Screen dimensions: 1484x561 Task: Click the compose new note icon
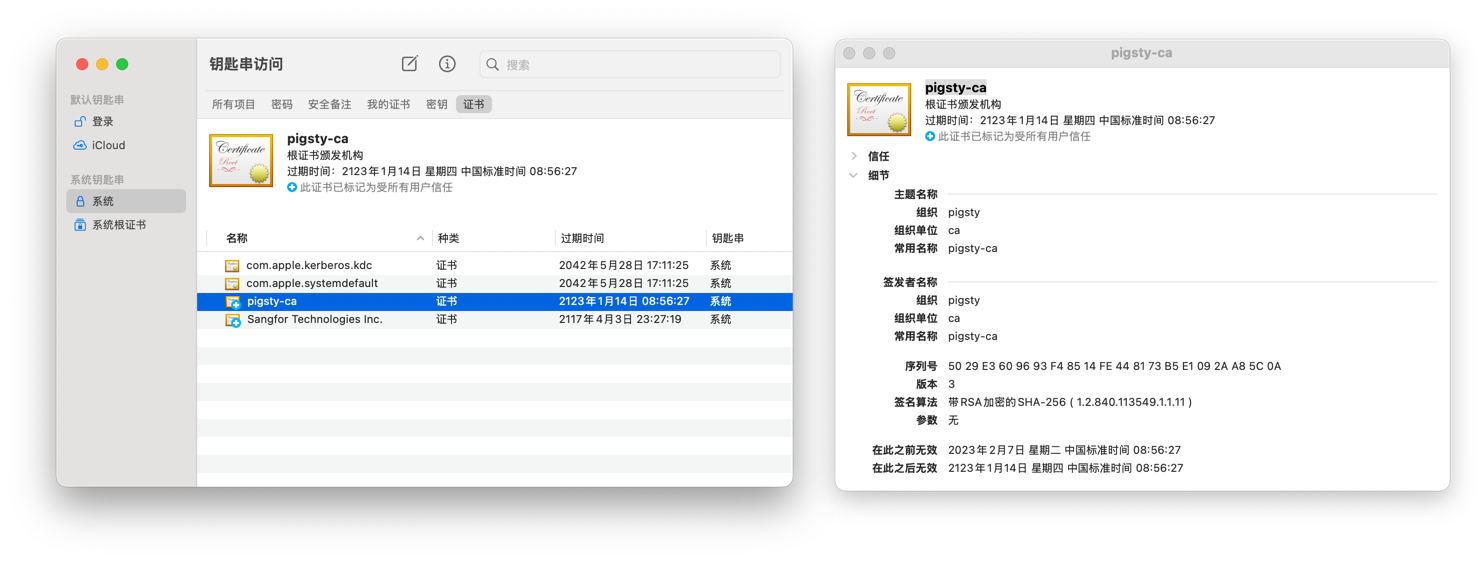coord(409,64)
